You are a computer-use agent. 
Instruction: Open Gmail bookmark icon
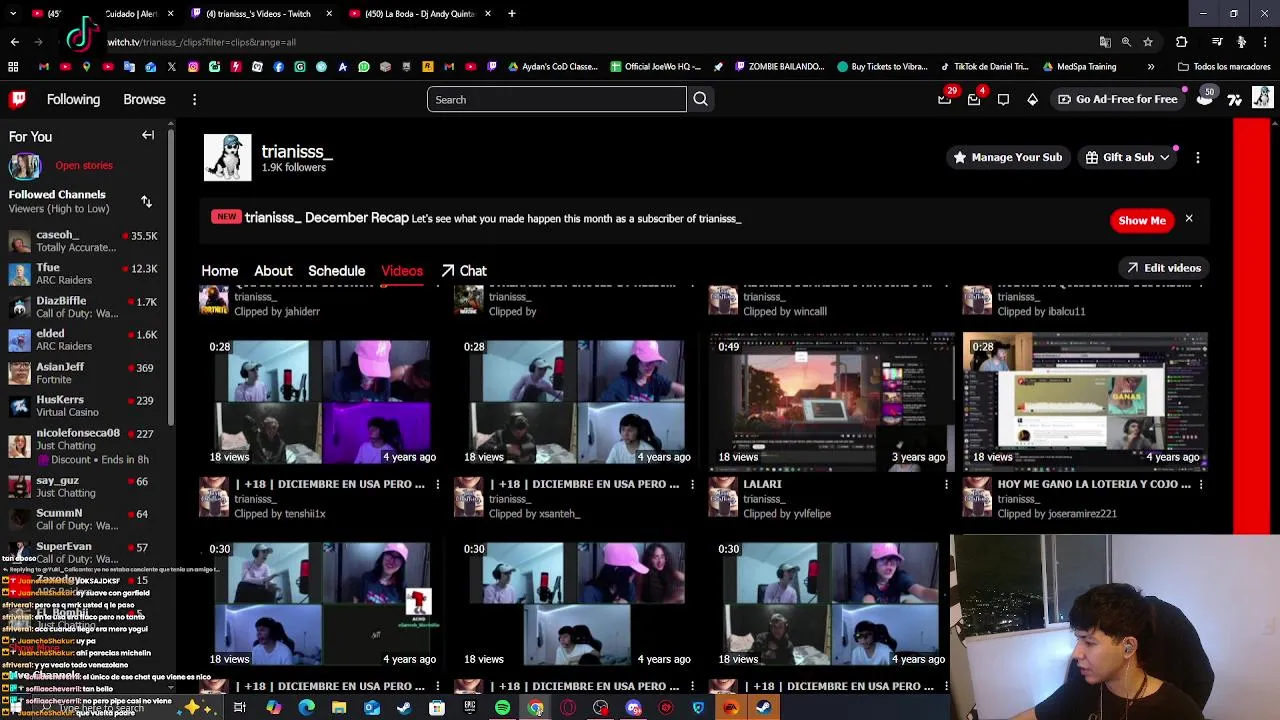click(x=44, y=67)
